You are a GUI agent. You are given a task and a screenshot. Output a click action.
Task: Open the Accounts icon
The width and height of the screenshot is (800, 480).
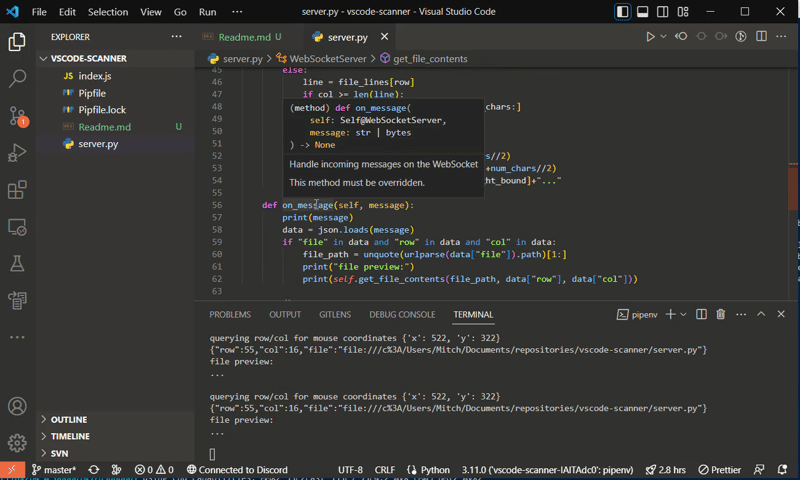click(x=17, y=407)
